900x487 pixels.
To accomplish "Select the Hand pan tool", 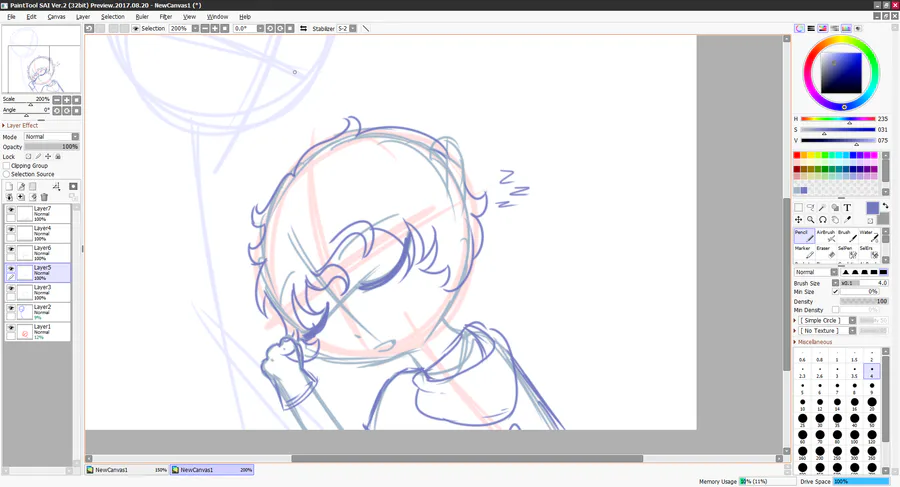I will [835, 219].
